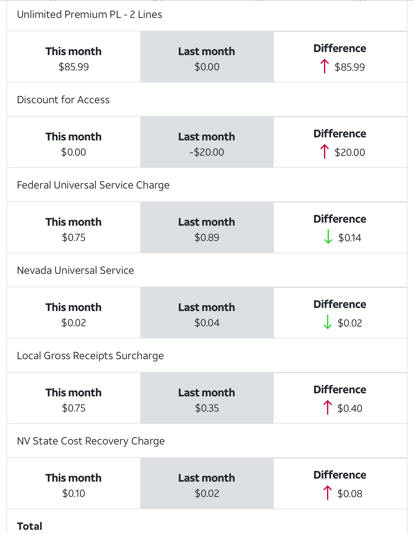Click This month $0.10 recovery charge cell

(74, 484)
